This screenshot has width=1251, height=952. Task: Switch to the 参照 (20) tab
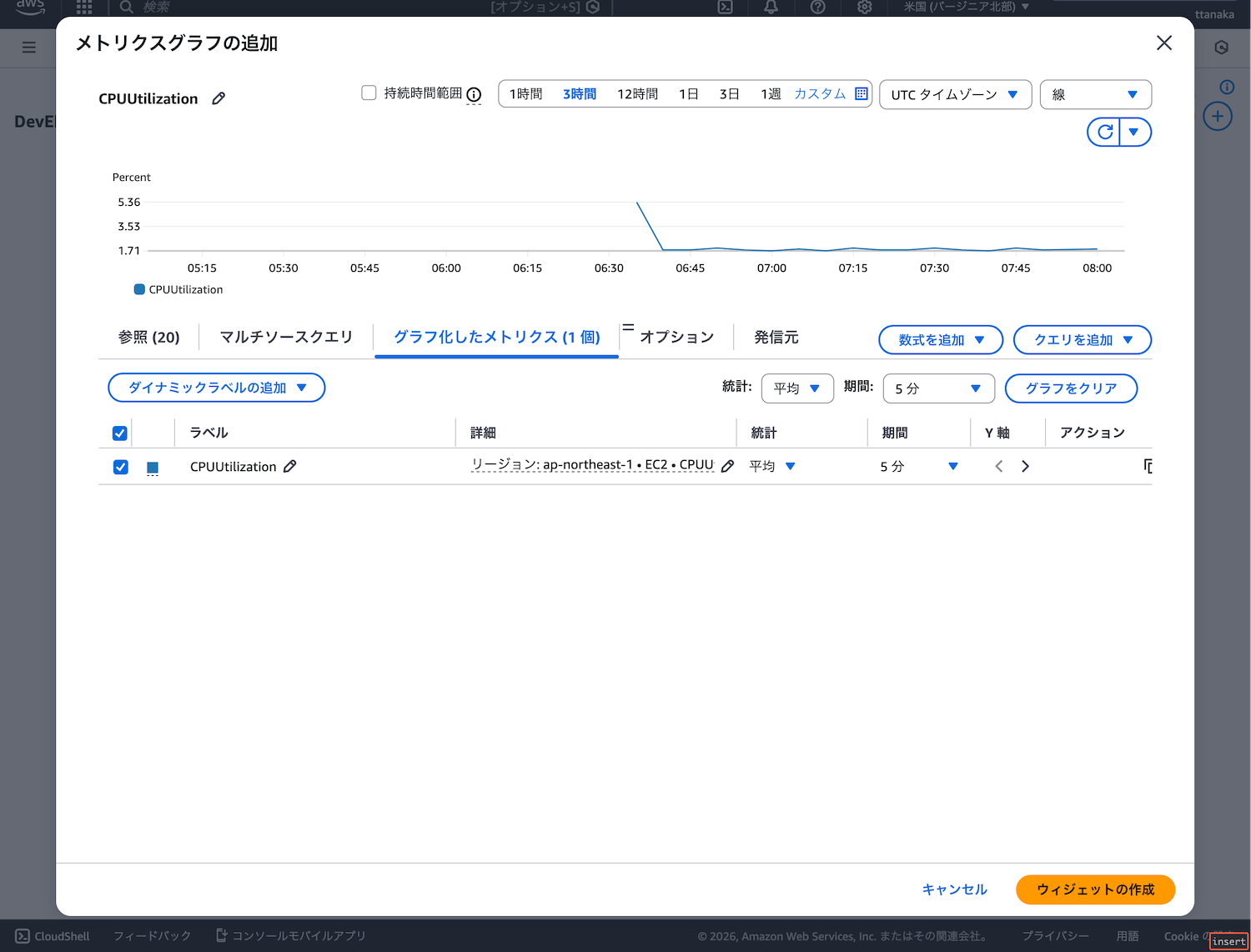tap(148, 337)
